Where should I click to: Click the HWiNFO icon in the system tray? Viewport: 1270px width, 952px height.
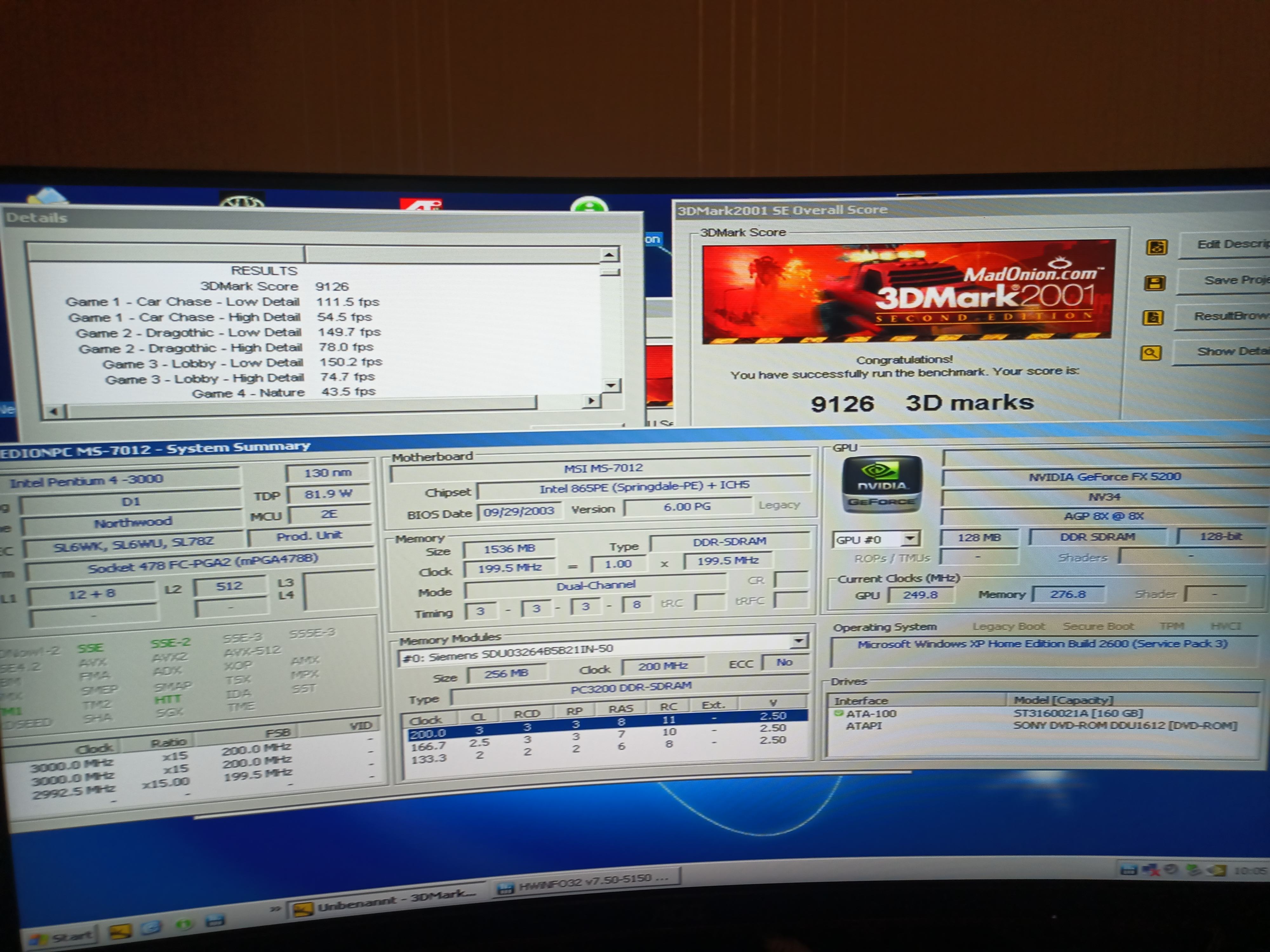coord(1129,869)
